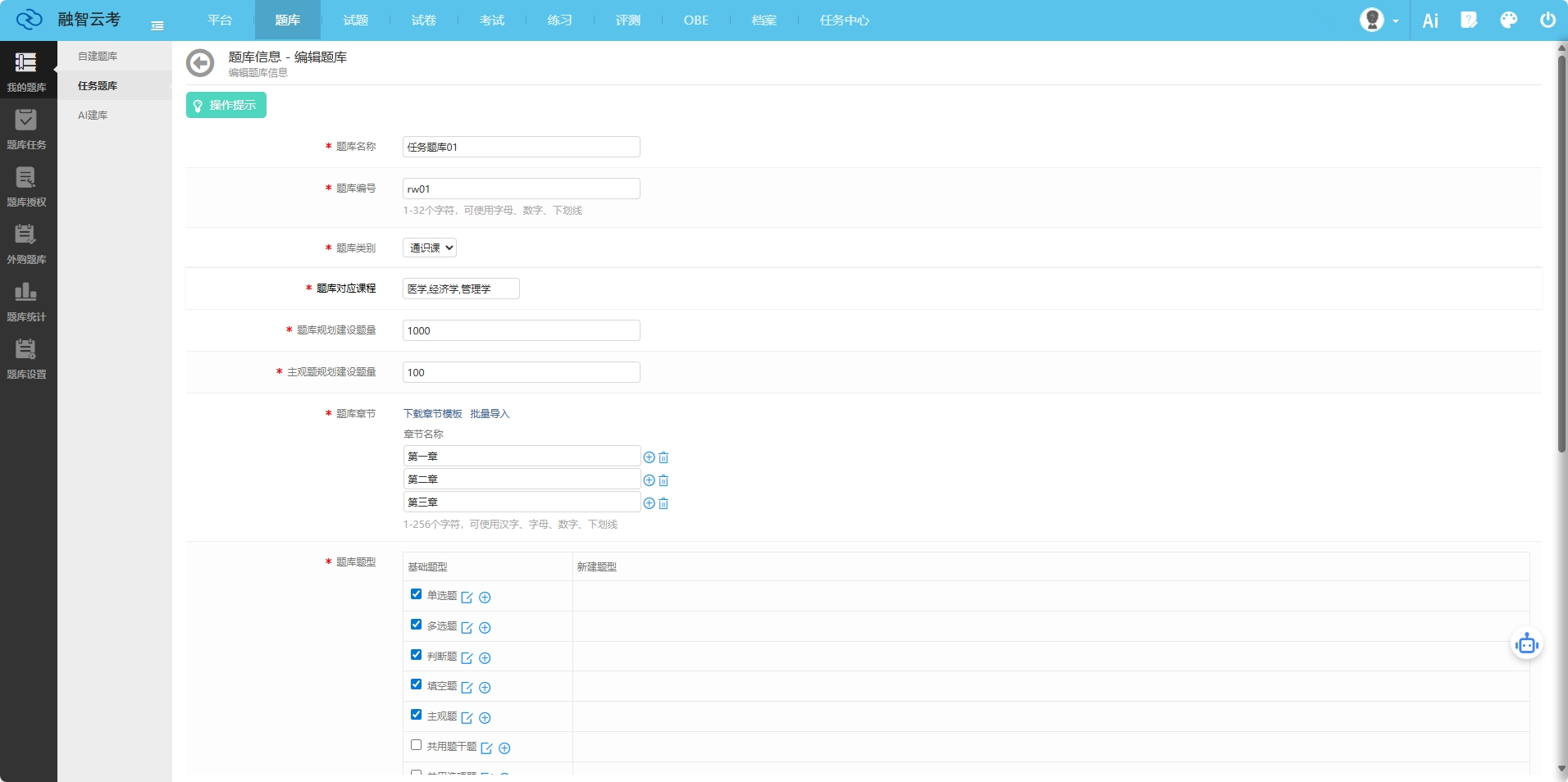
Task: Open the floating robot assistant
Action: point(1526,644)
